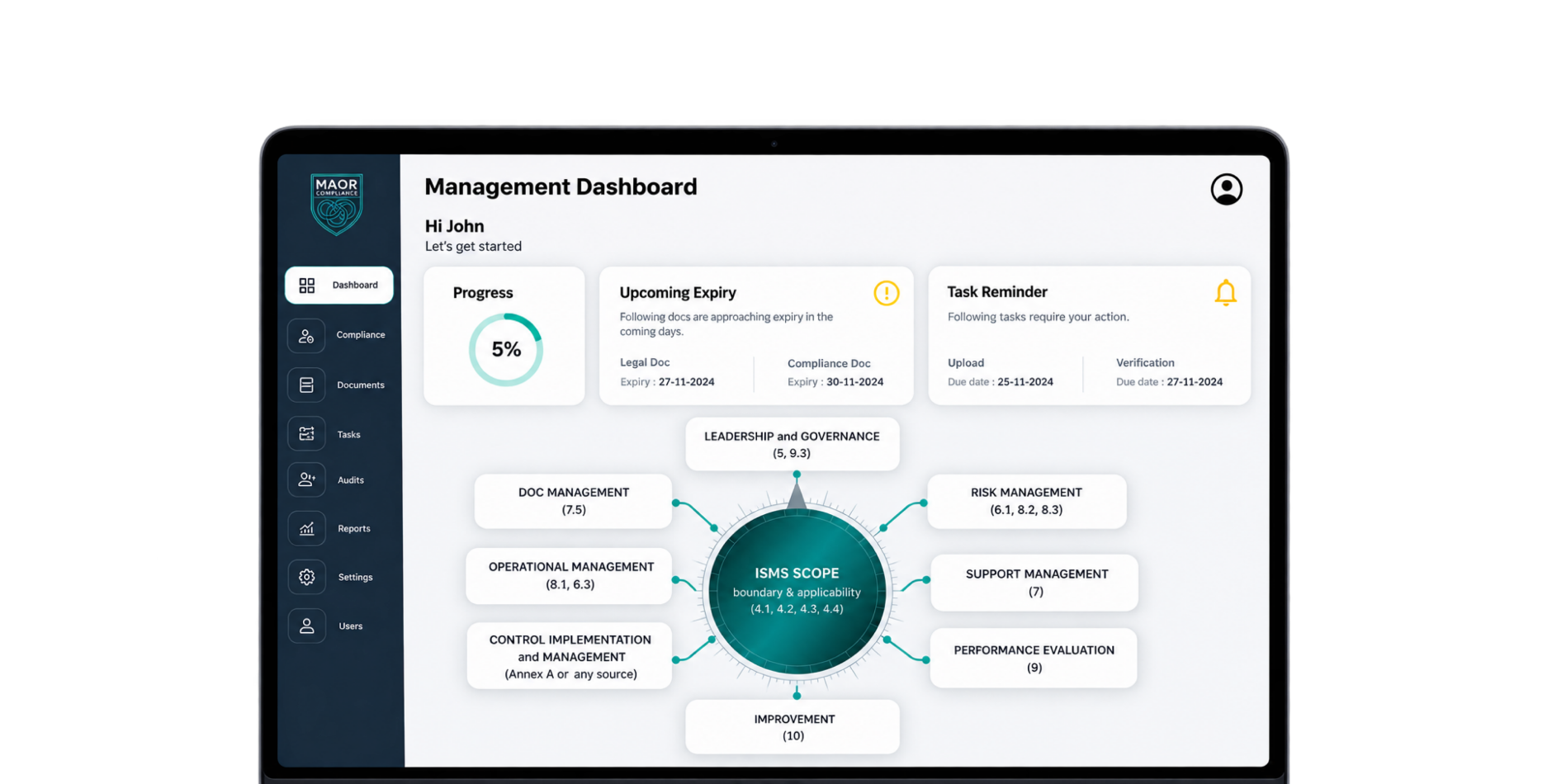Select the Users menu label

(x=351, y=626)
